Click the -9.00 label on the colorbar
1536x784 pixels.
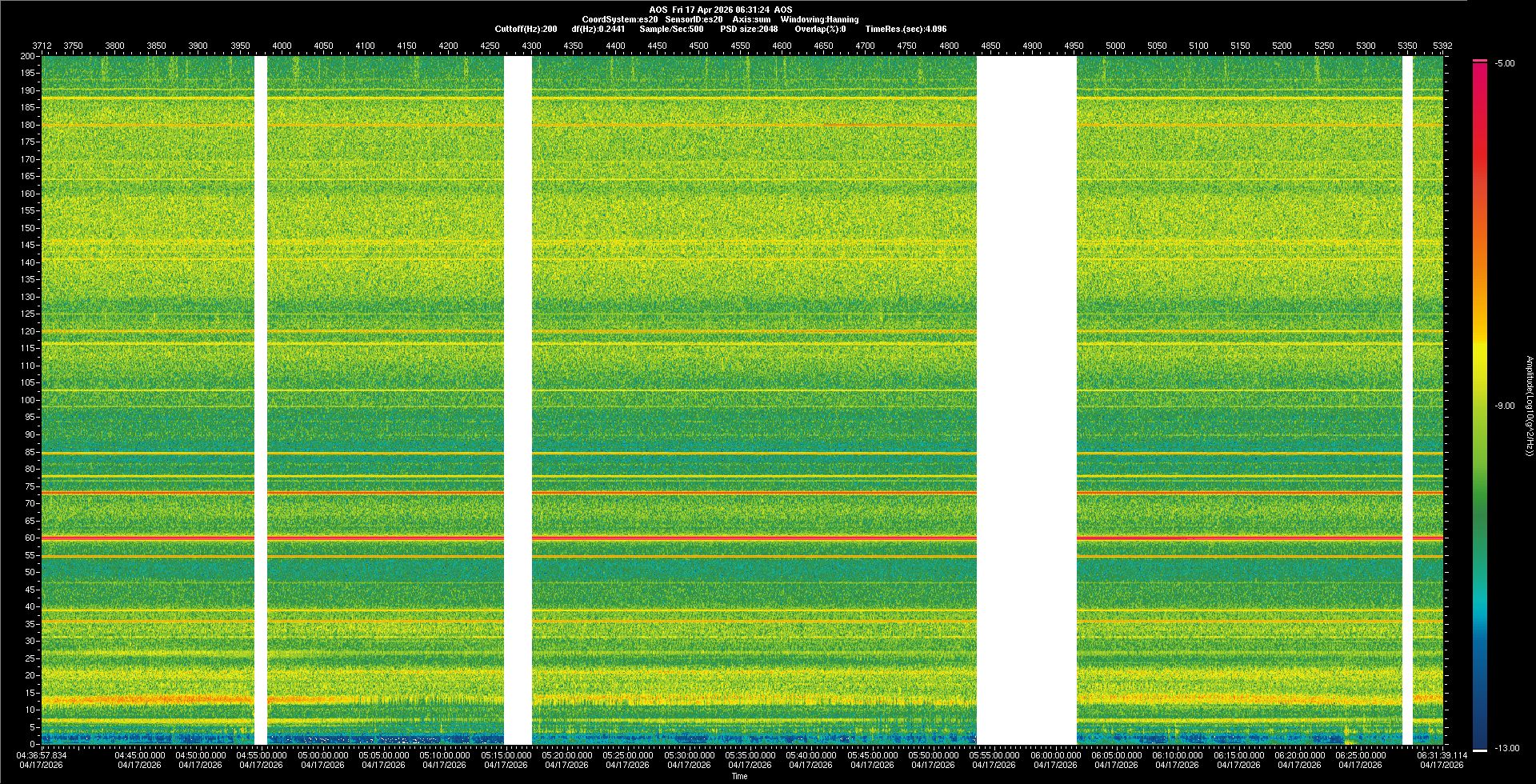pyautogui.click(x=1504, y=406)
